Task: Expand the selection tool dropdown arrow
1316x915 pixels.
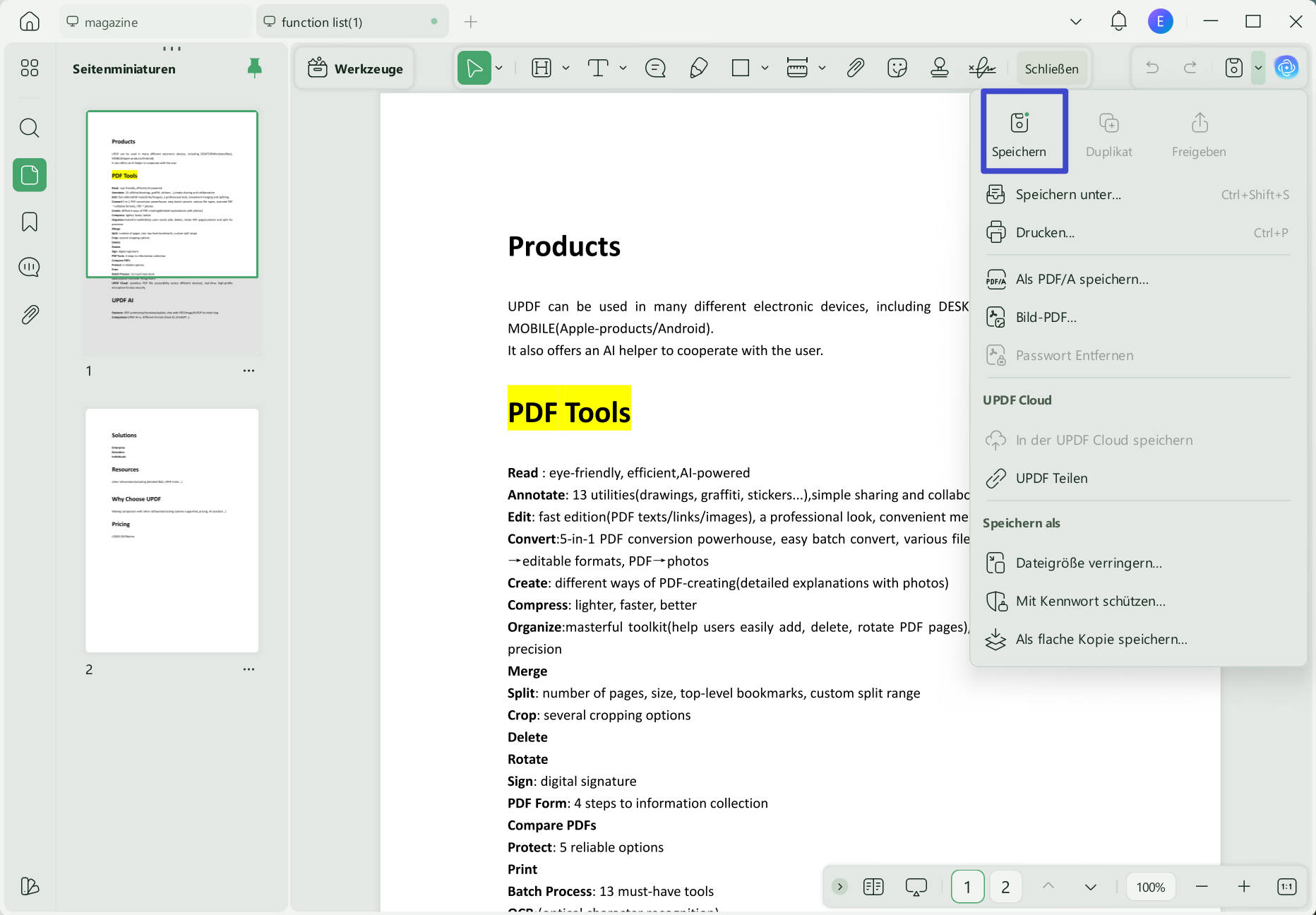Action: (x=499, y=68)
